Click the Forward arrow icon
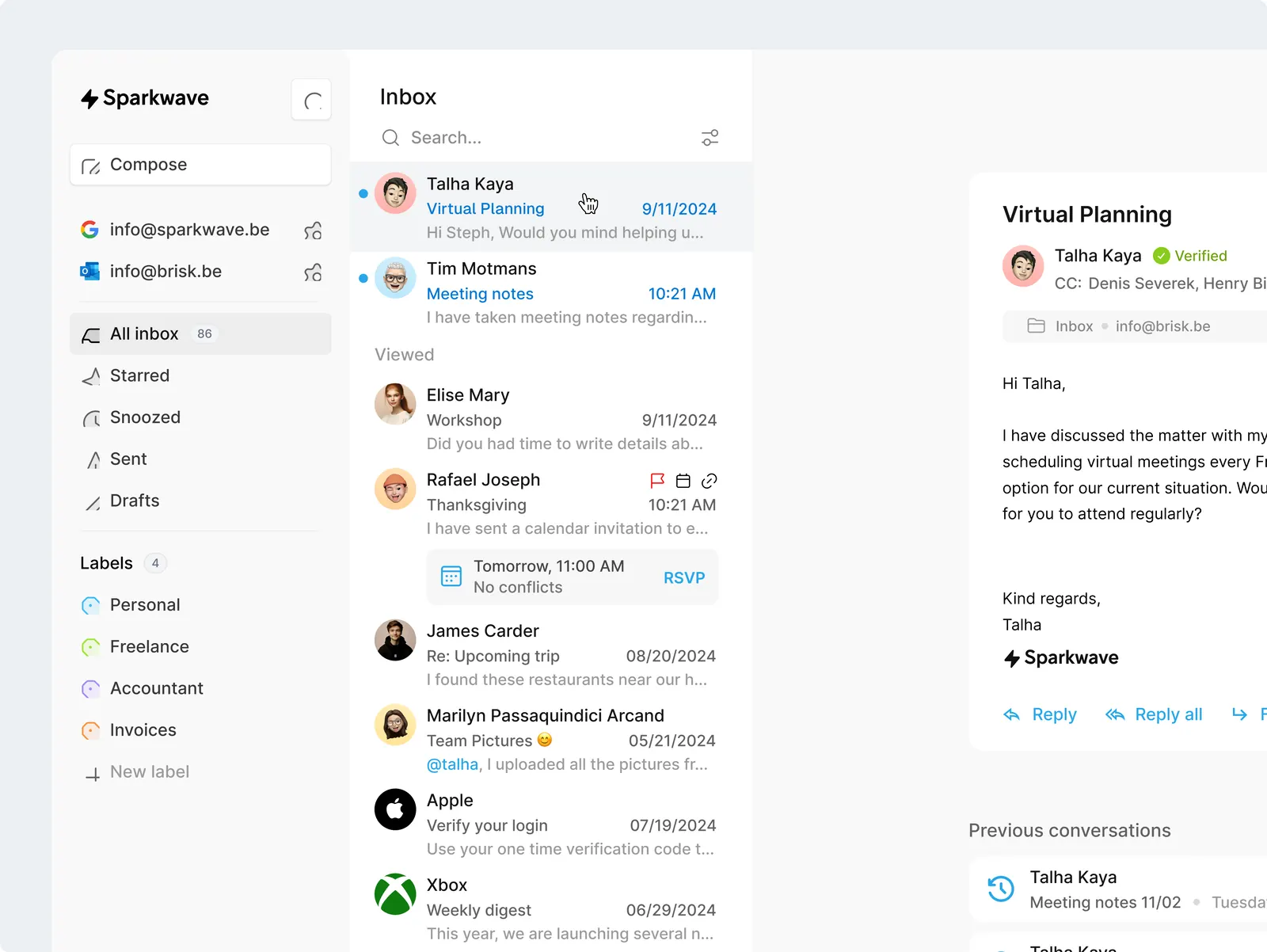Viewport: 1267px width, 952px height. point(1240,714)
